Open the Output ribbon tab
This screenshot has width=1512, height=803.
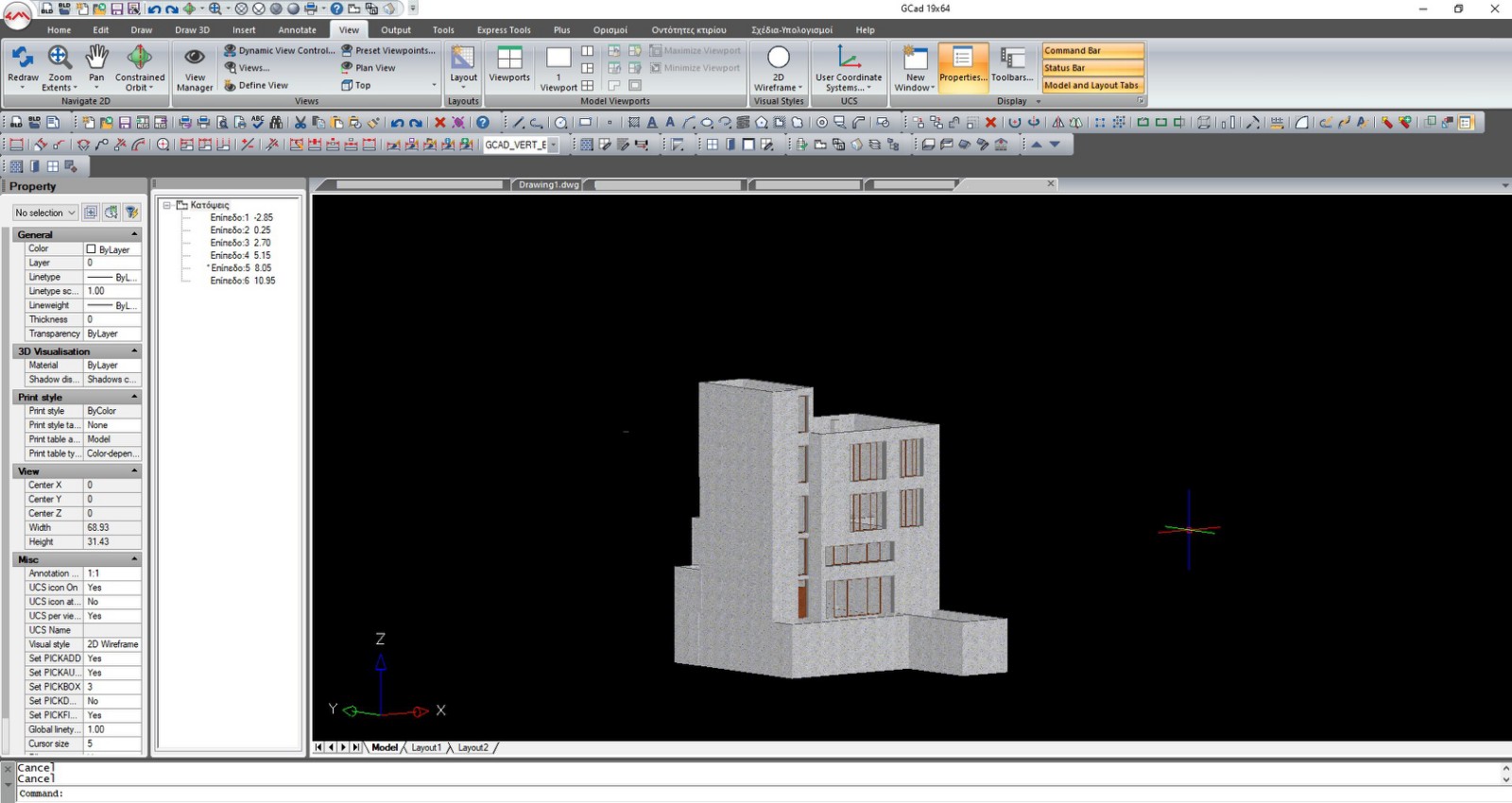(x=396, y=29)
